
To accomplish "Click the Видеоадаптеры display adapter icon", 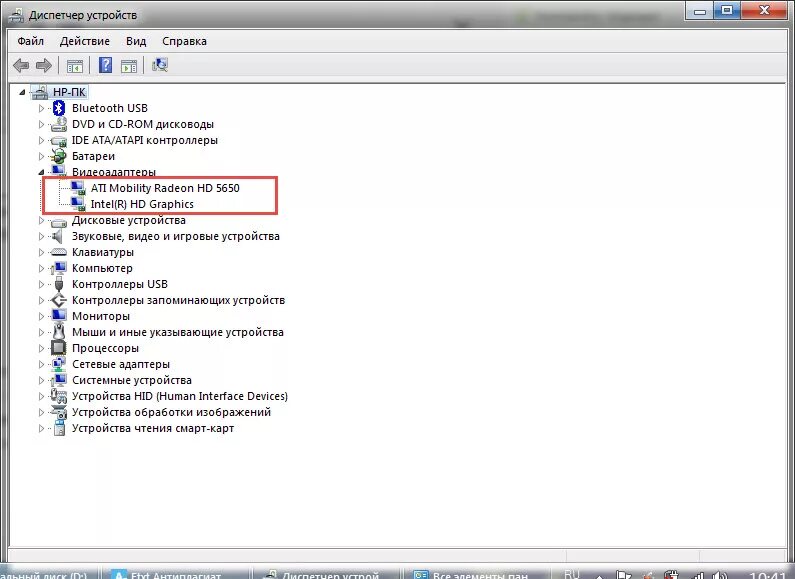I will coord(59,171).
